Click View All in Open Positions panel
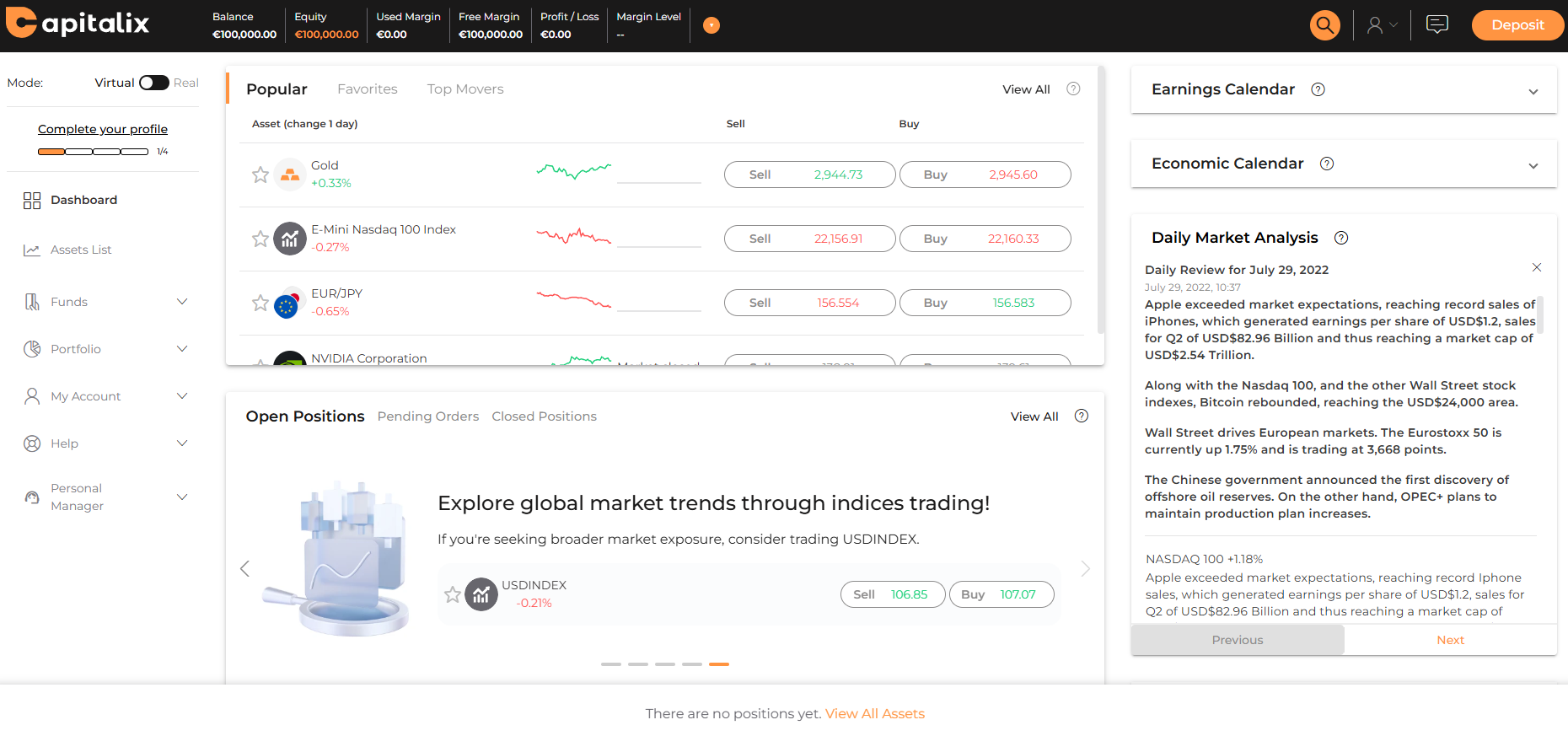 pos(1034,416)
